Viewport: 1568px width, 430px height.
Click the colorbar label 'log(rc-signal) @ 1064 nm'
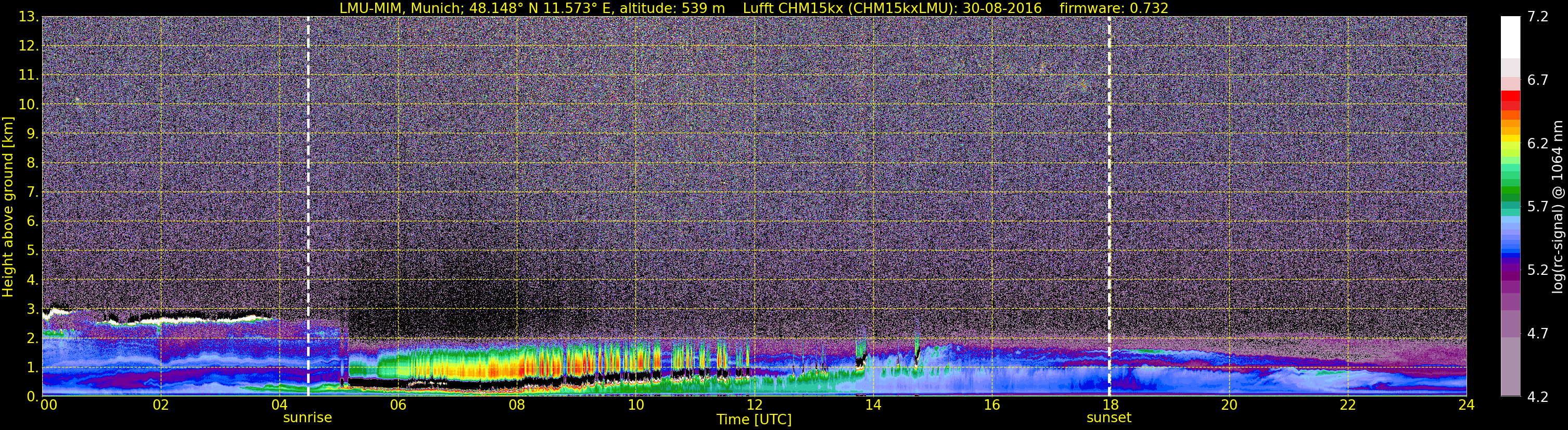click(x=1558, y=207)
